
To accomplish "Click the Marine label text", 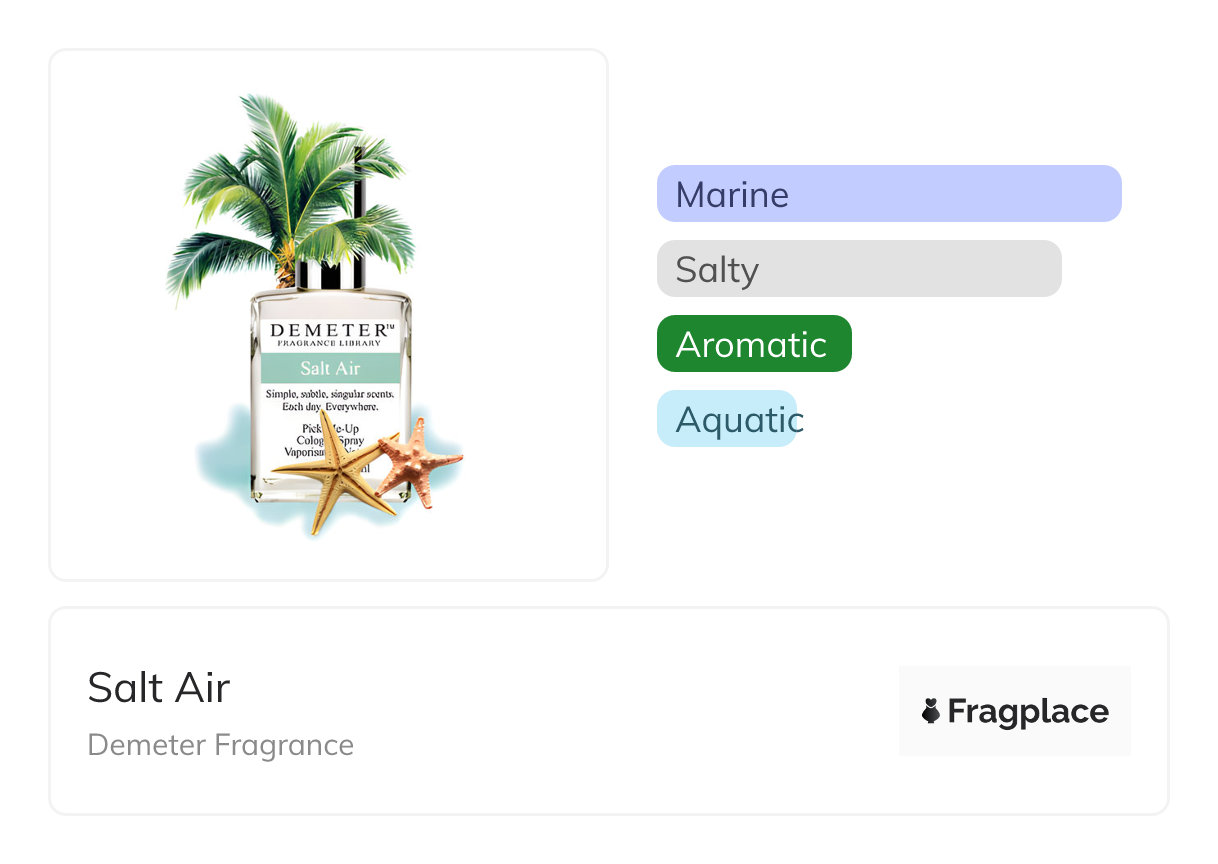I will pos(732,194).
